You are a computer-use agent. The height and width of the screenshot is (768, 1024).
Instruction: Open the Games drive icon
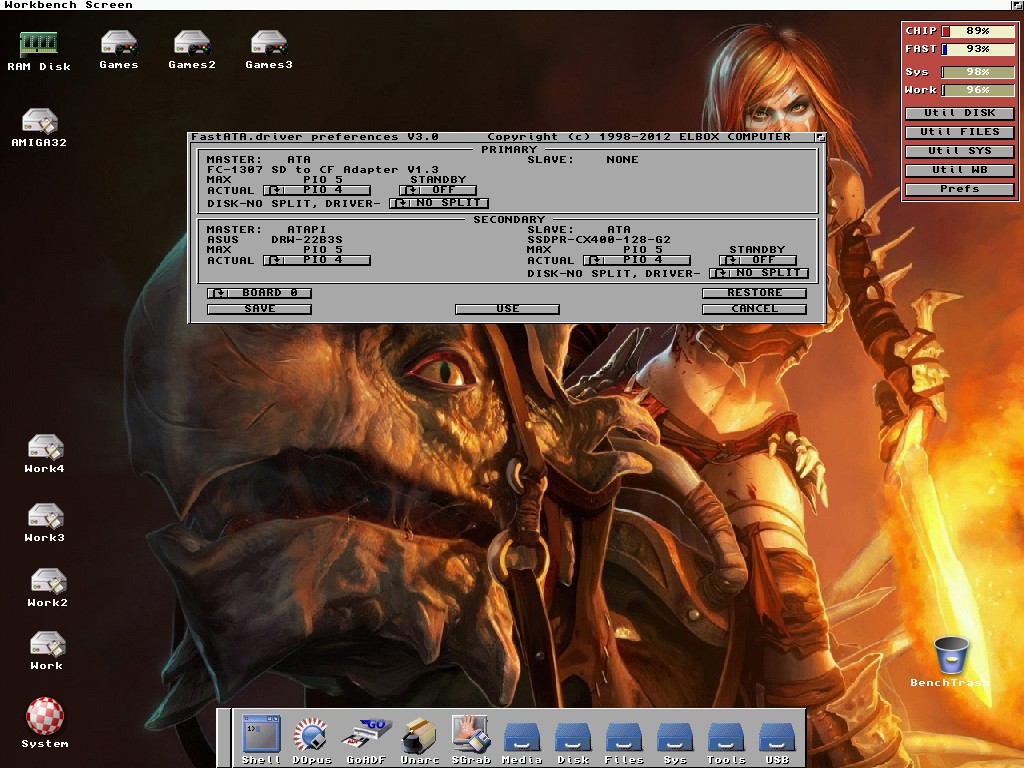point(119,50)
